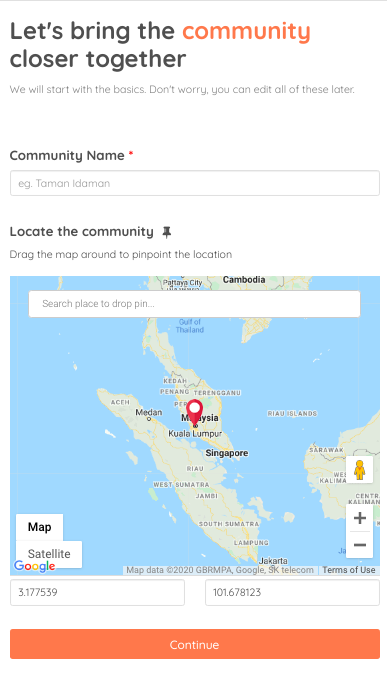The height and width of the screenshot is (674, 387).
Task: Click the longitude field showing 101.678123
Action: [x=292, y=592]
